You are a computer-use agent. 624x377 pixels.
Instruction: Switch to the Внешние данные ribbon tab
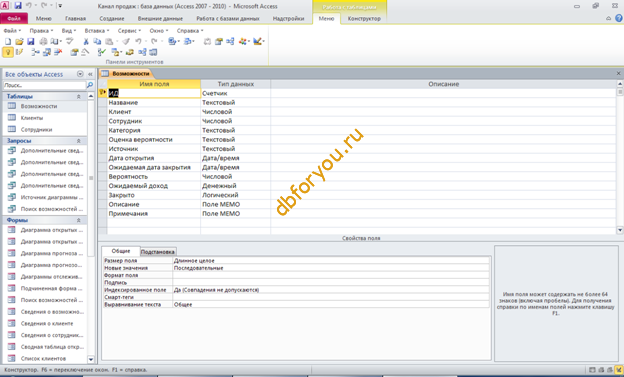160,18
